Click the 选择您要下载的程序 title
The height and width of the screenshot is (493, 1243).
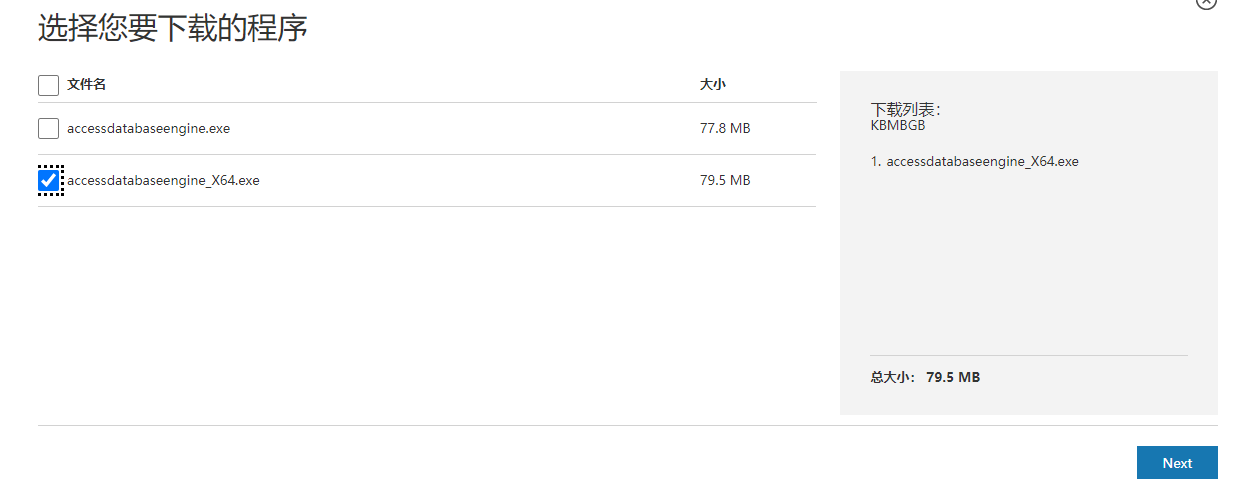tap(172, 29)
